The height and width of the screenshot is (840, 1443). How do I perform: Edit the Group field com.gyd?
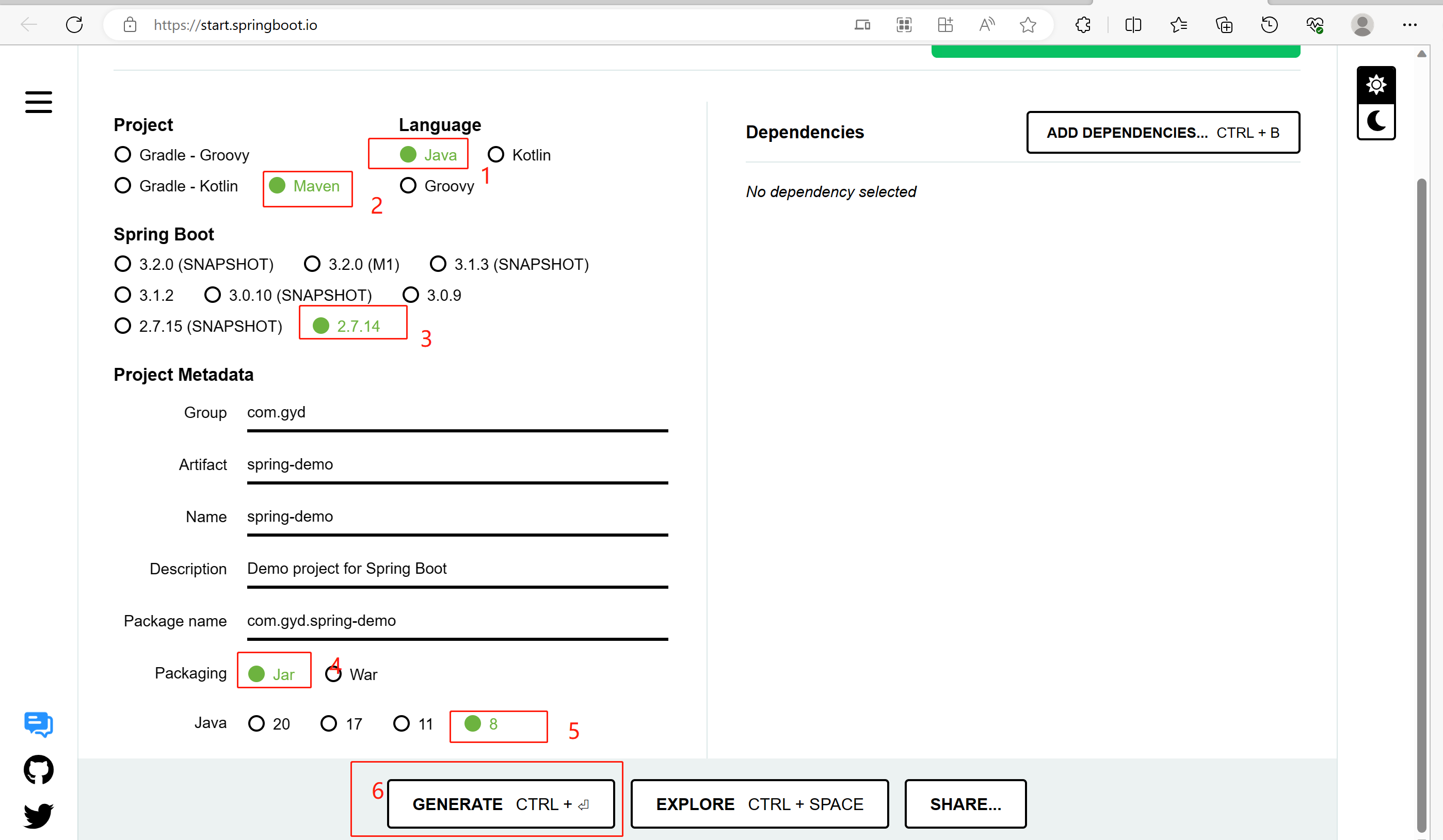(x=458, y=413)
